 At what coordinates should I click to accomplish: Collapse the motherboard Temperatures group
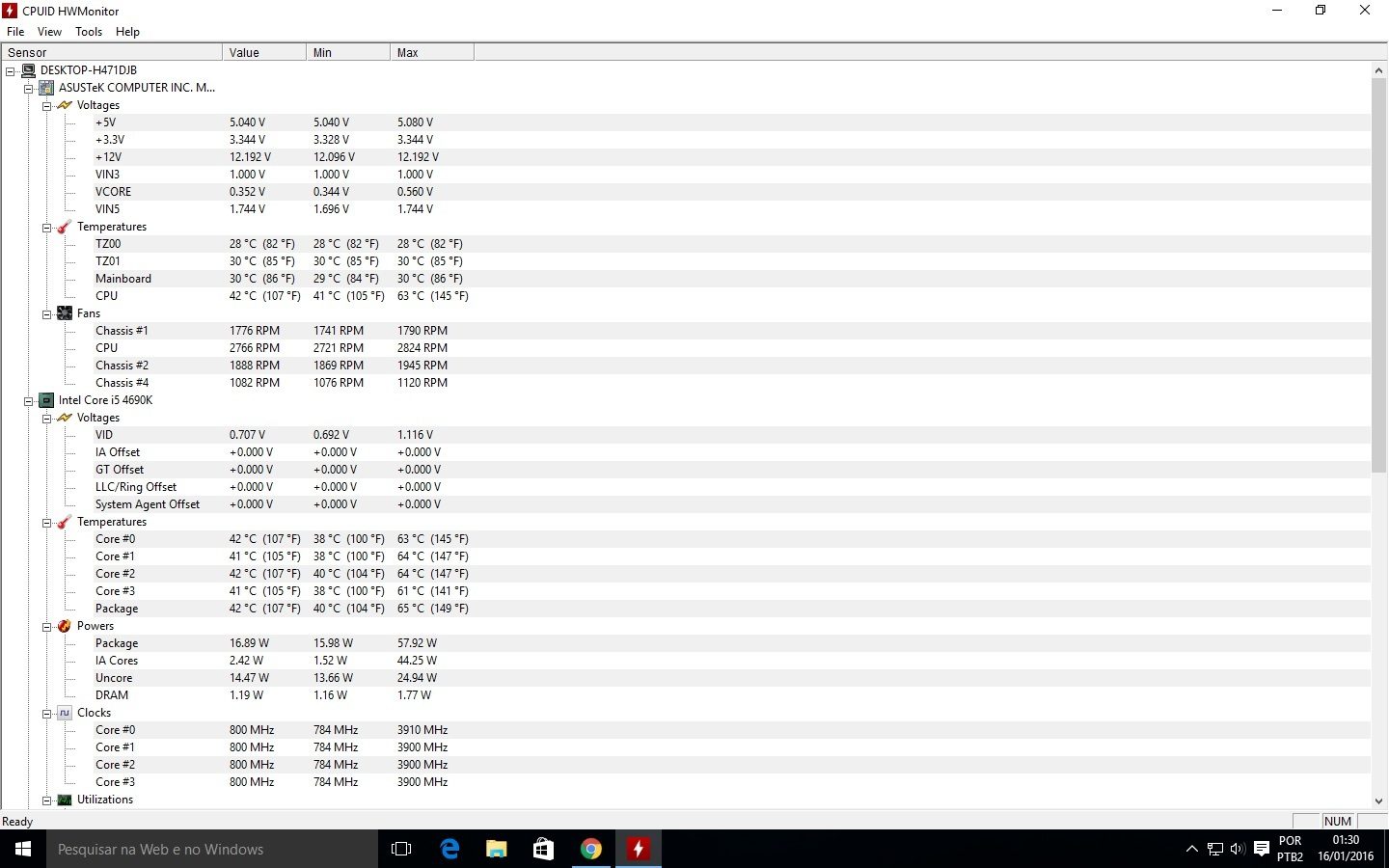46,228
